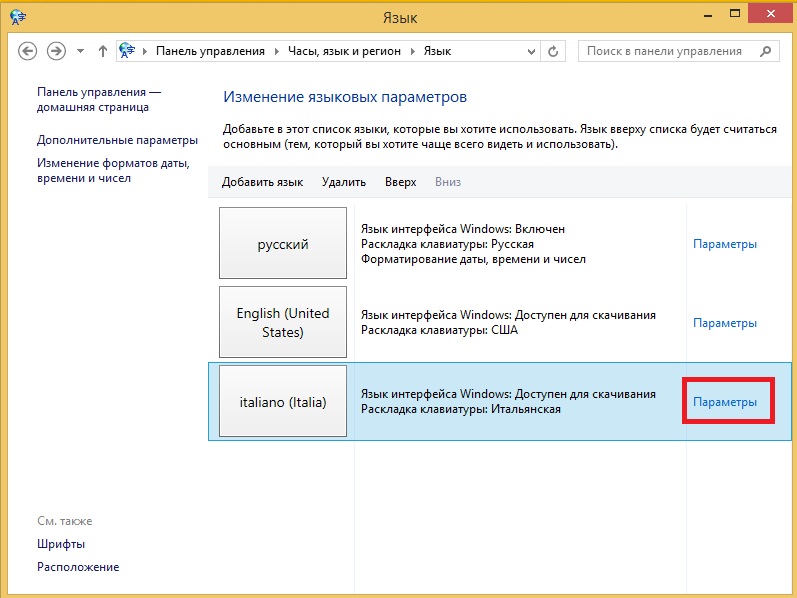Expand chevron after Часы, язык и регион
Screen dimensions: 797x598
(412, 51)
